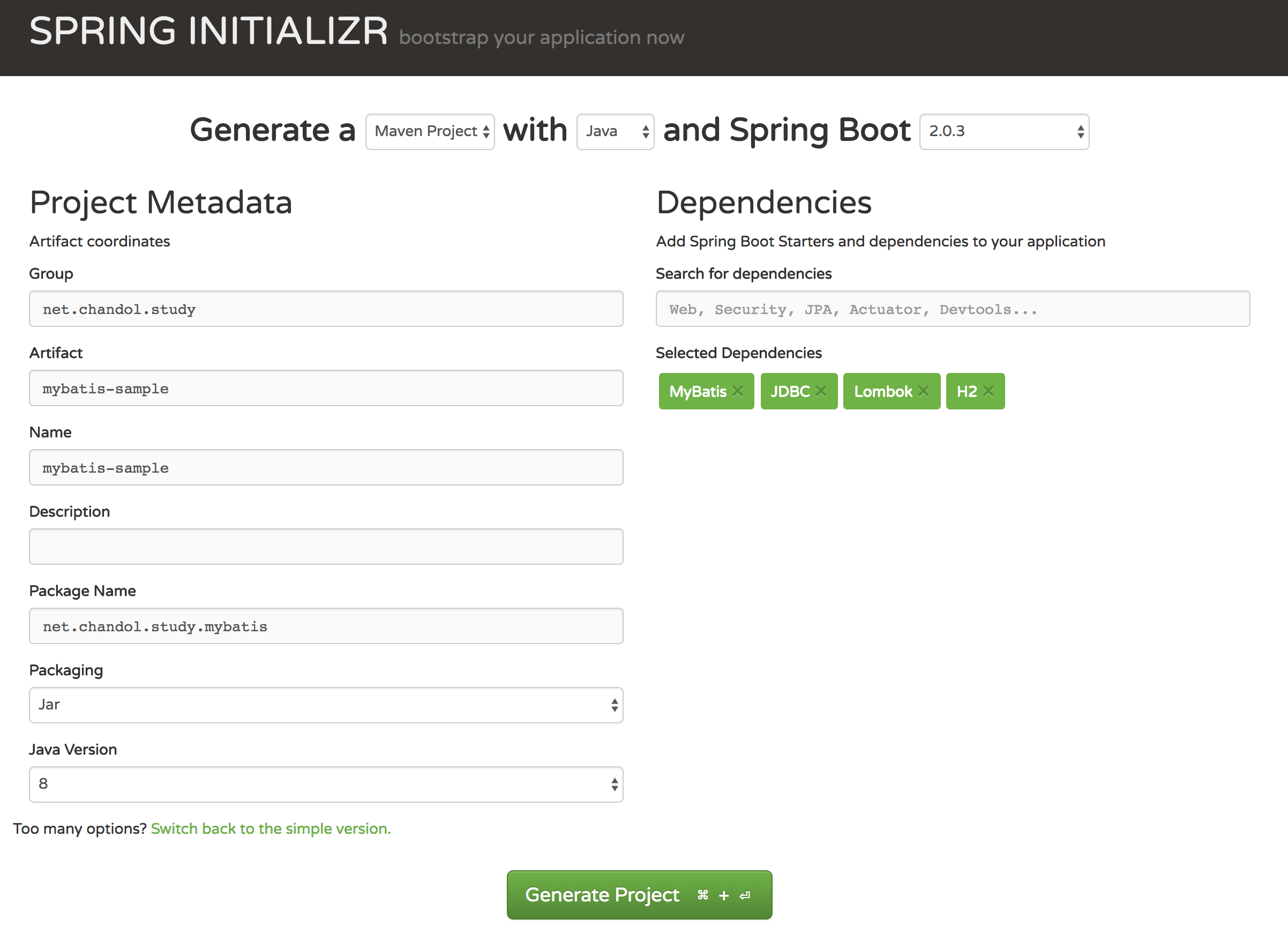Image resolution: width=1288 pixels, height=941 pixels.
Task: Open the Java Version 8 dropdown
Action: (326, 784)
